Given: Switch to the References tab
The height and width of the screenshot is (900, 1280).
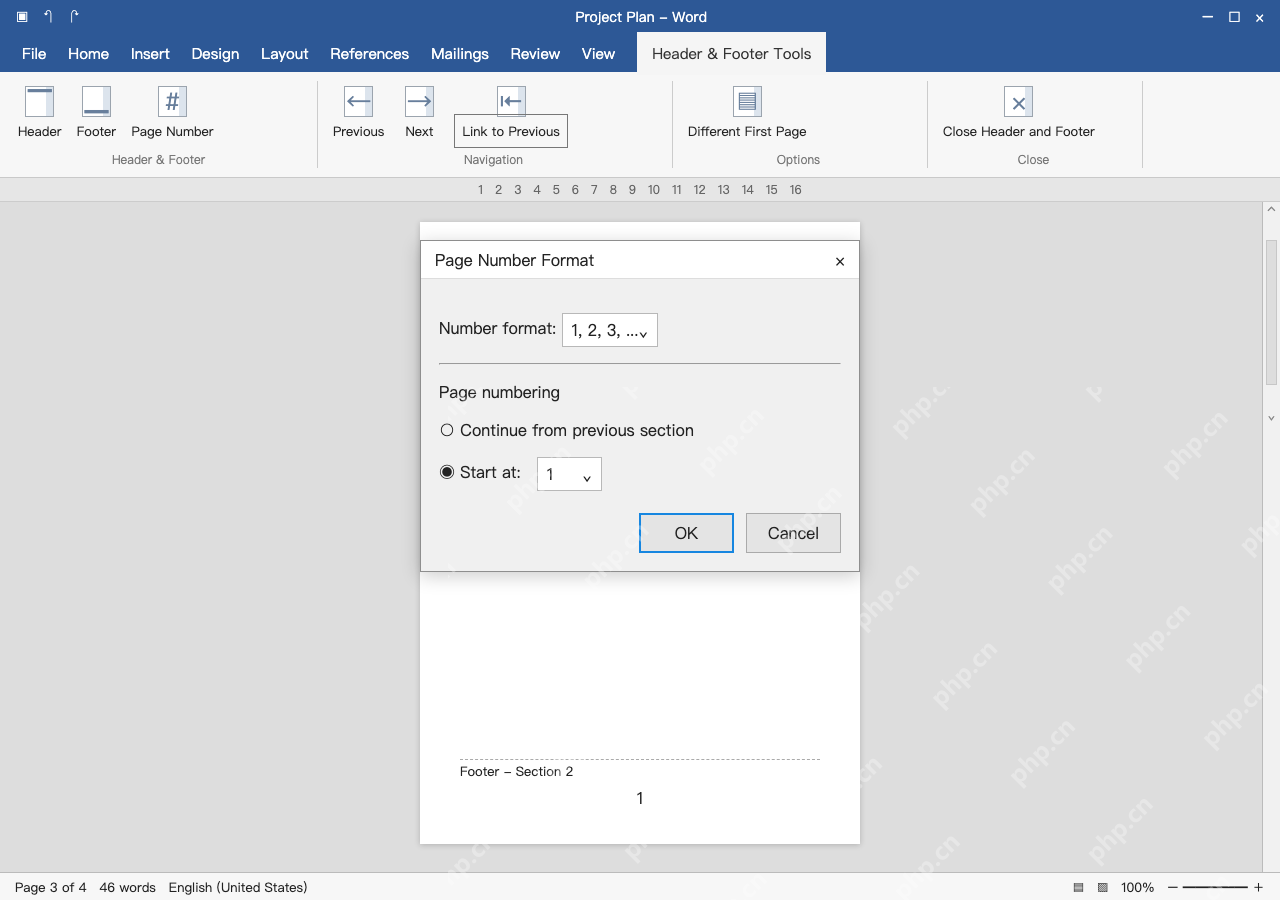Looking at the screenshot, I should (x=369, y=54).
